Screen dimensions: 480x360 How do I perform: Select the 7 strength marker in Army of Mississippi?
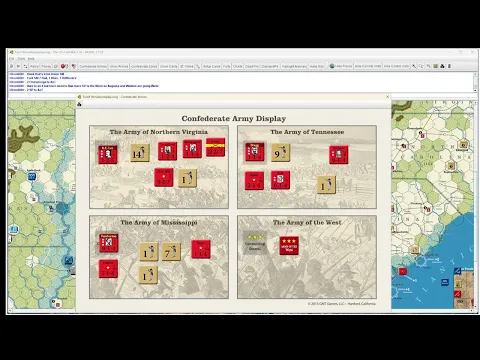(x=171, y=252)
